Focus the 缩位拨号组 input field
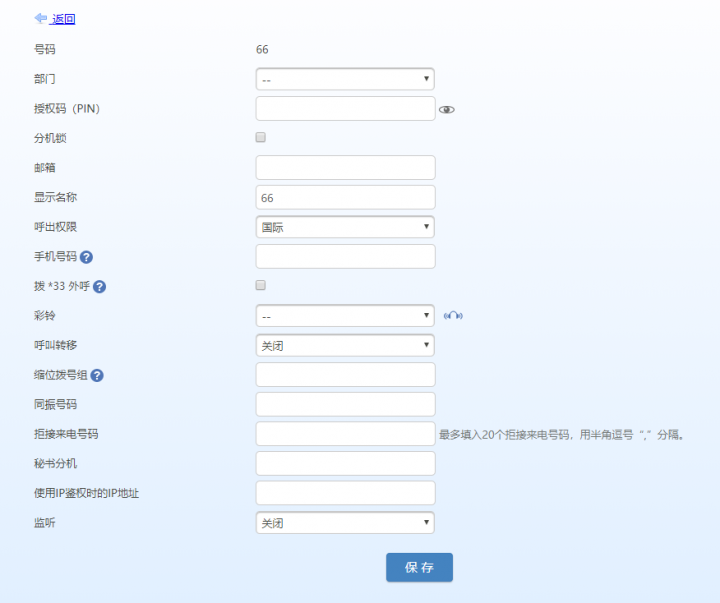The height and width of the screenshot is (603, 720). coord(345,375)
